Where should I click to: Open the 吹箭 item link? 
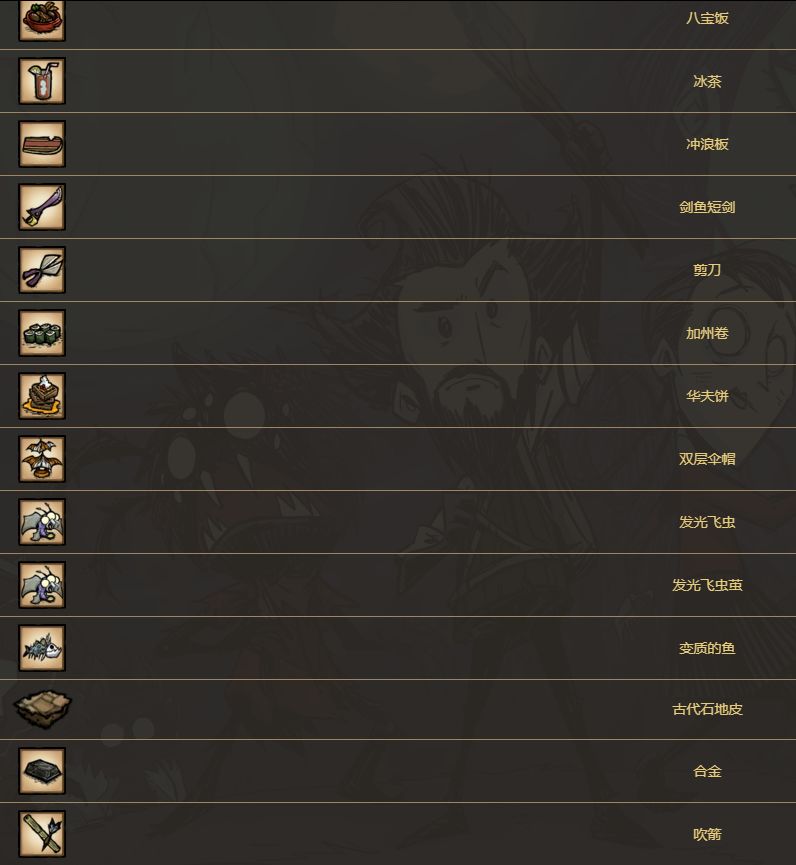[707, 834]
